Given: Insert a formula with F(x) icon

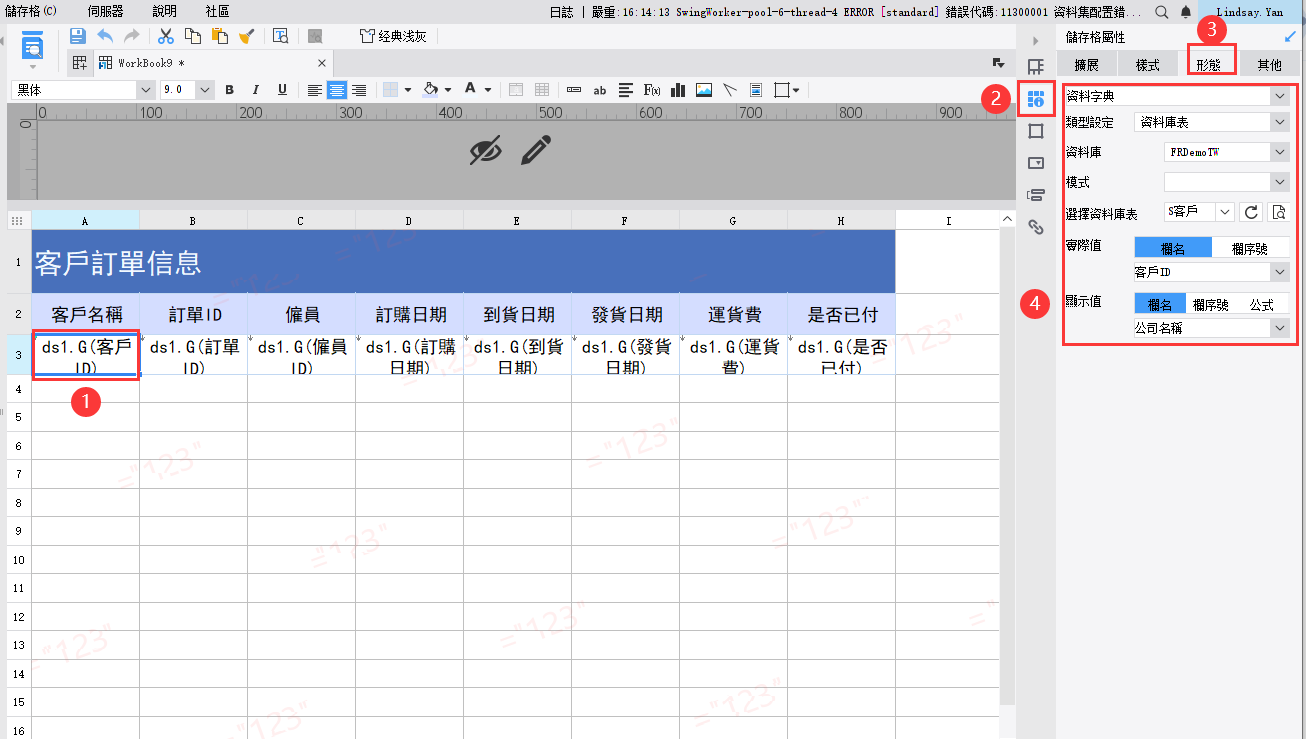Looking at the screenshot, I should [652, 90].
